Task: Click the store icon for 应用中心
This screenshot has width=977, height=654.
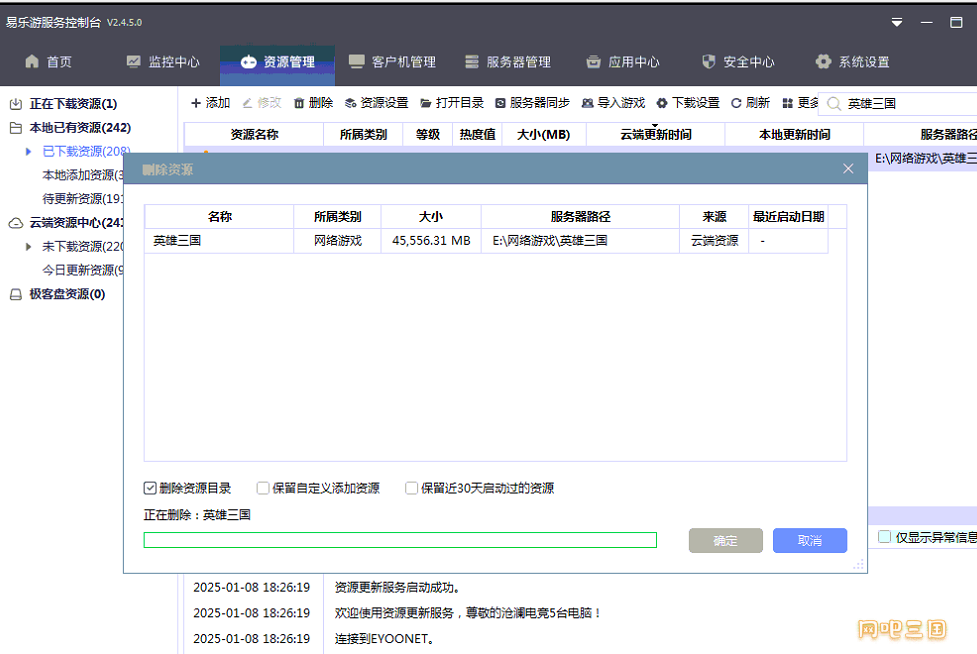Action: tap(593, 62)
